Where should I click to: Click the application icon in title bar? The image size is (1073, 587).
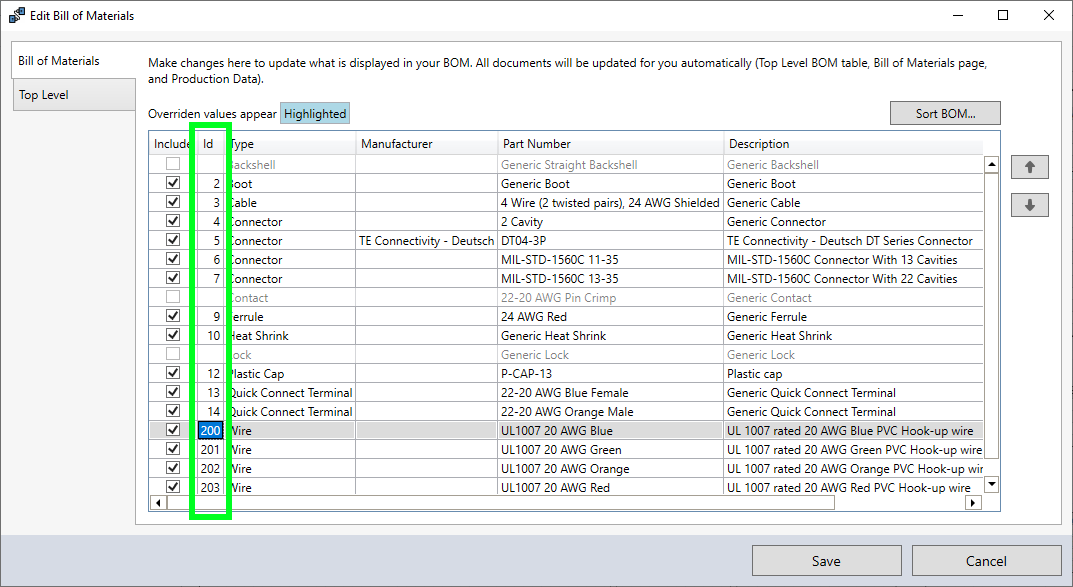16,15
